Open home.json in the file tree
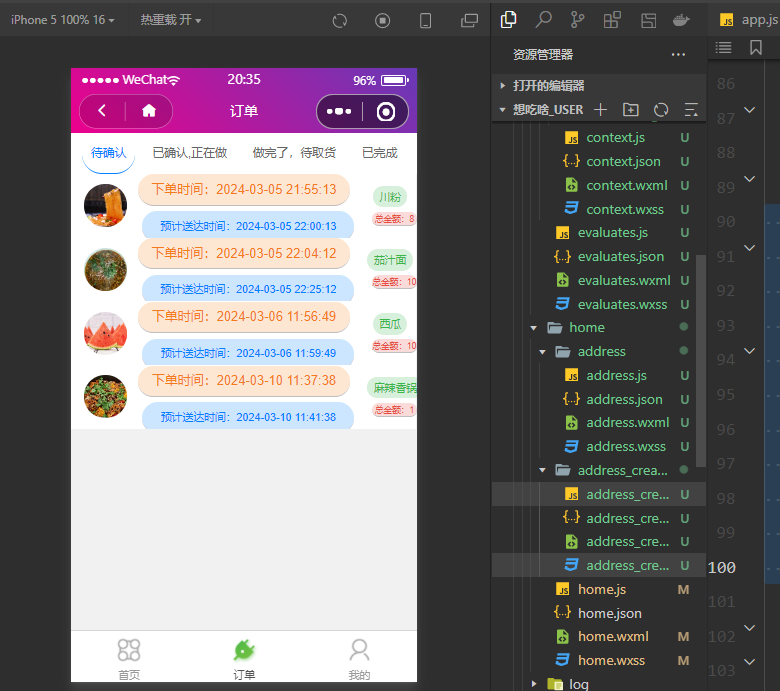This screenshot has height=691, width=780. pos(610,613)
